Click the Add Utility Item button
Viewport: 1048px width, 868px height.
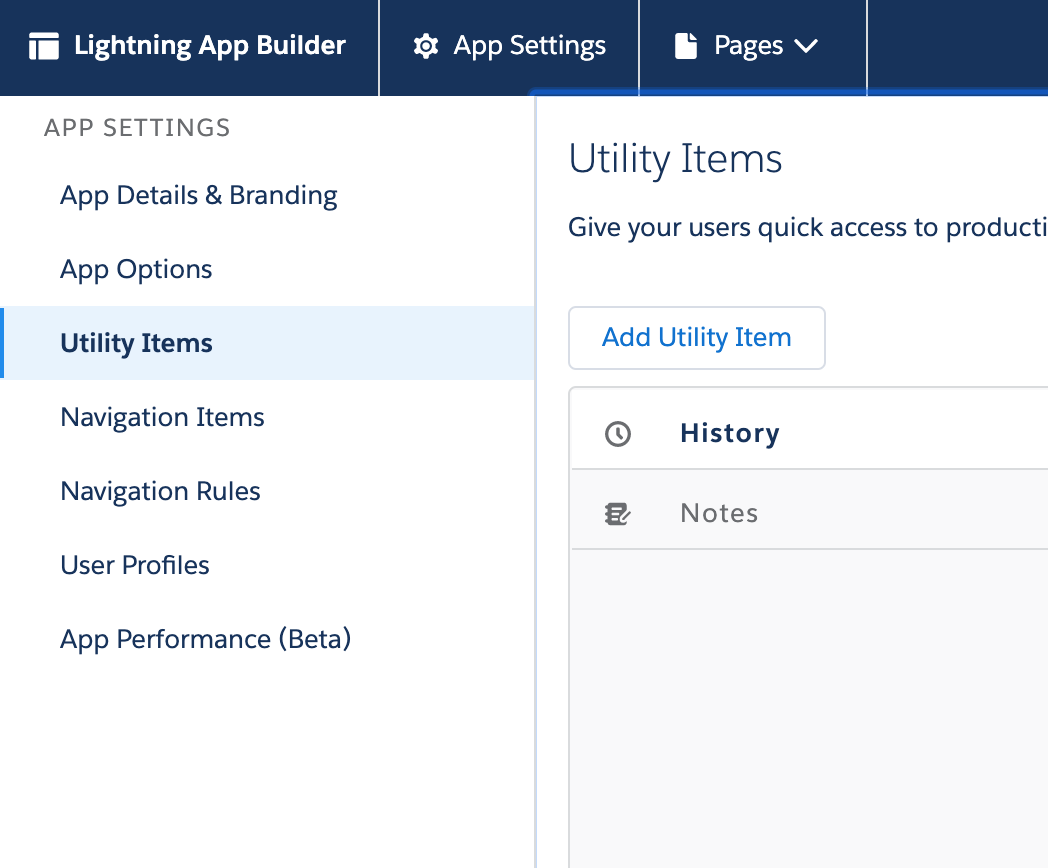coord(696,338)
